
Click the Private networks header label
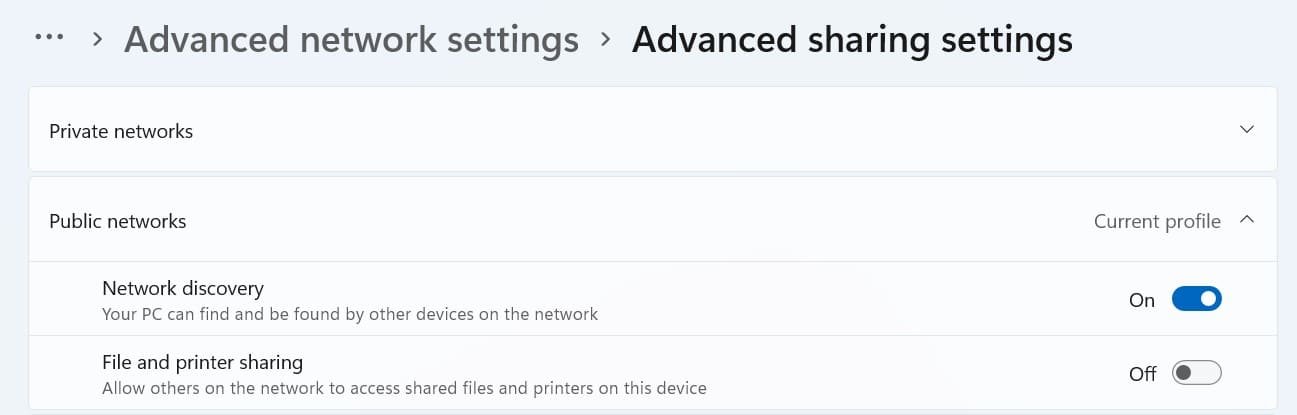pyautogui.click(x=121, y=131)
